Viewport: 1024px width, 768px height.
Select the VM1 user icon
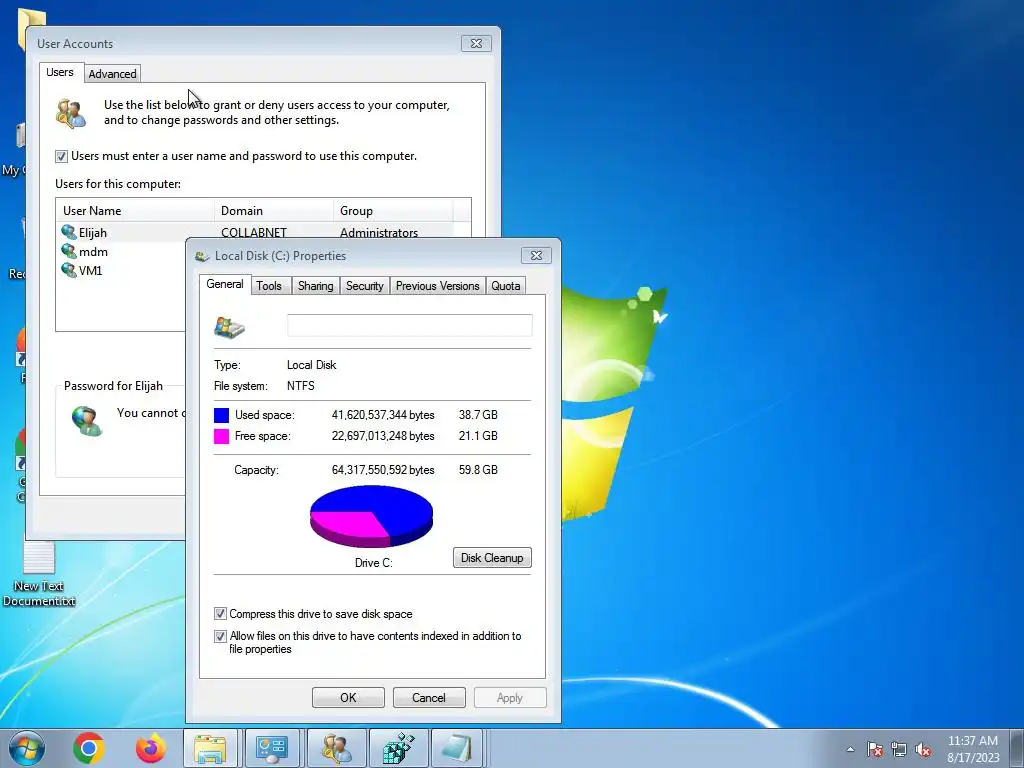(69, 270)
